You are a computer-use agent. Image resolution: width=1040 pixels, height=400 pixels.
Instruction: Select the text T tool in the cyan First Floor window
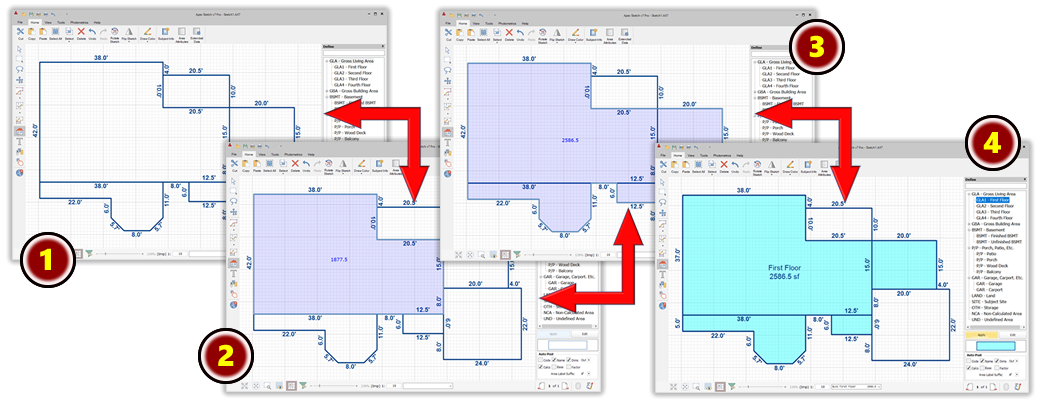tap(662, 274)
